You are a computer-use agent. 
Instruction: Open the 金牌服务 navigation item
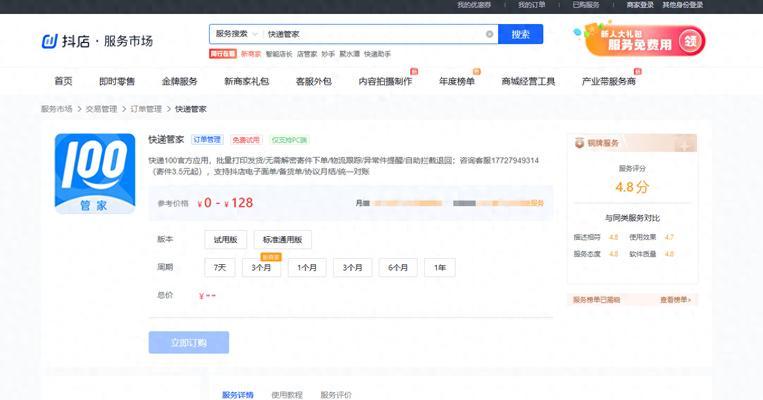coord(180,81)
